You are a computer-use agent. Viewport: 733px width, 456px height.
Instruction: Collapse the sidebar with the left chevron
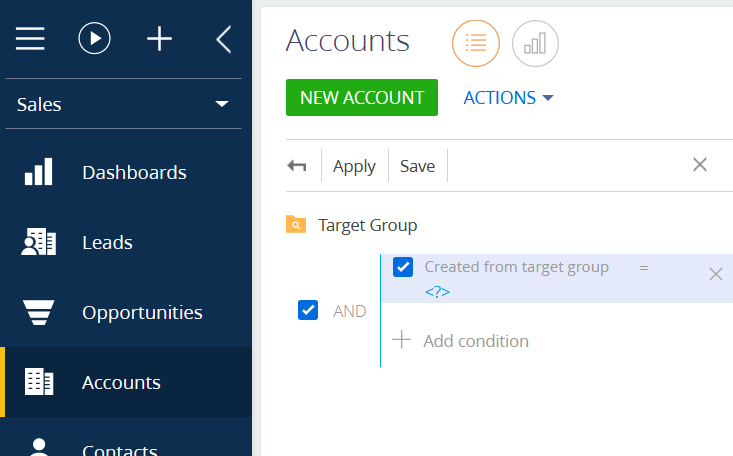tap(224, 39)
